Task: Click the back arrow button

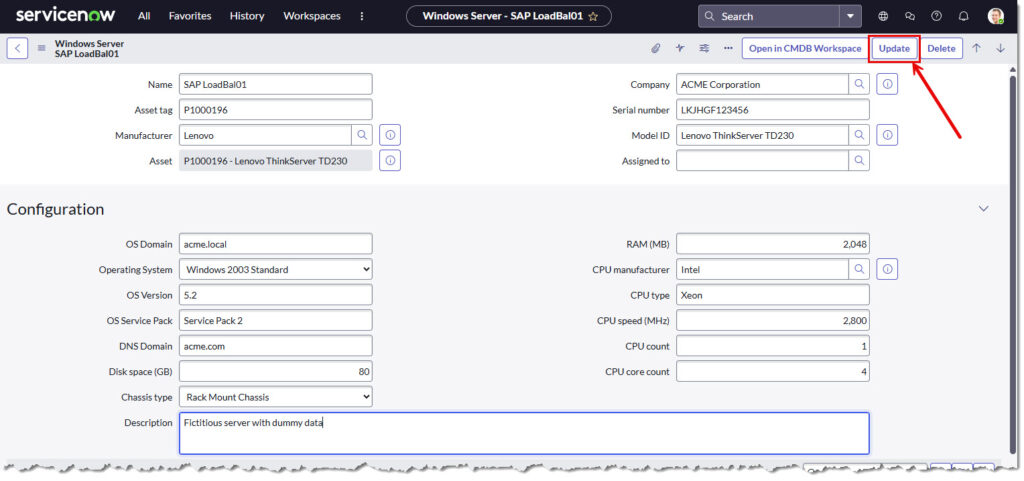Action: (17, 48)
